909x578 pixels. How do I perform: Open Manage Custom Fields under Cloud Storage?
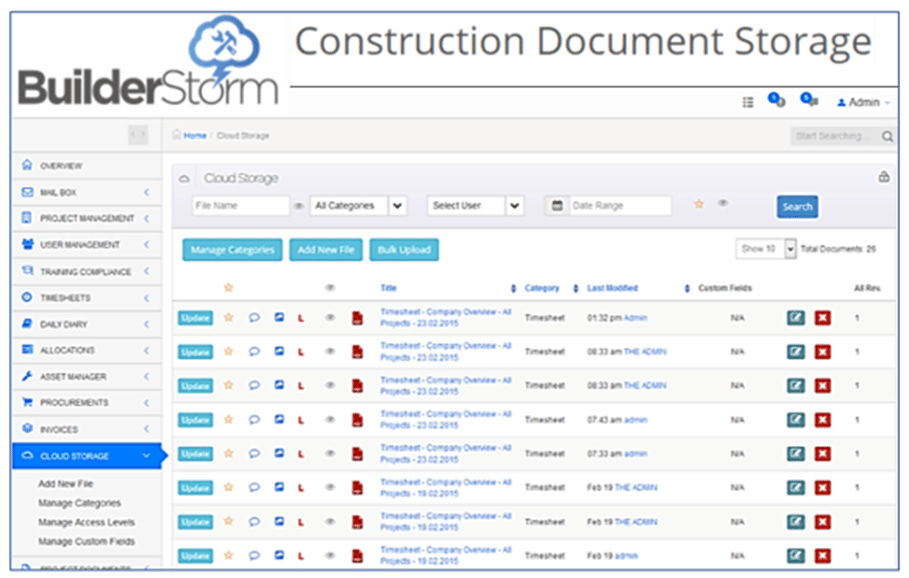point(86,541)
